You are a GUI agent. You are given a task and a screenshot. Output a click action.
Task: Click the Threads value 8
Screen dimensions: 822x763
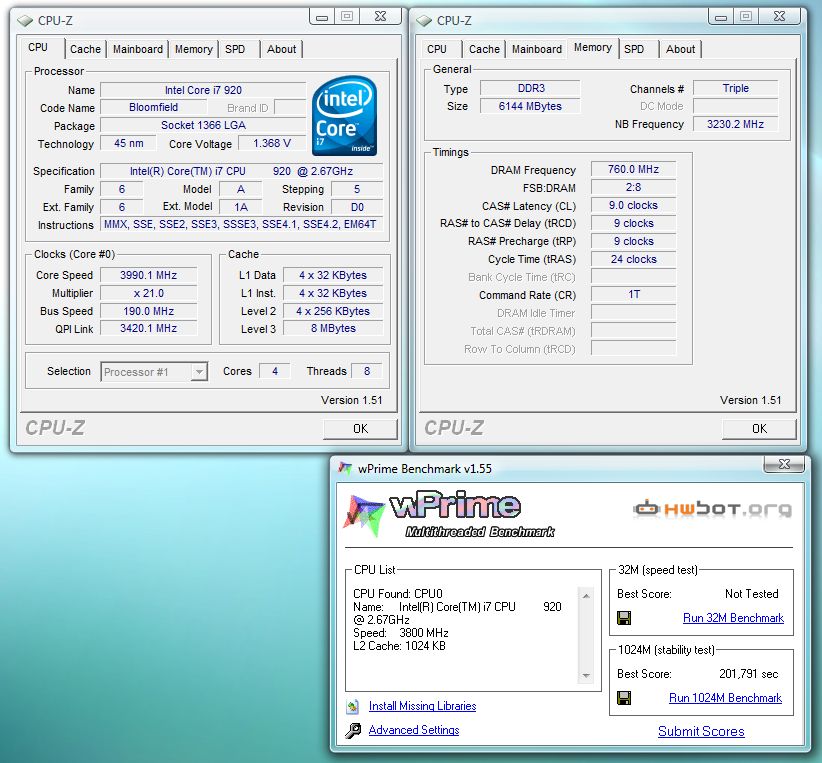tap(366, 371)
